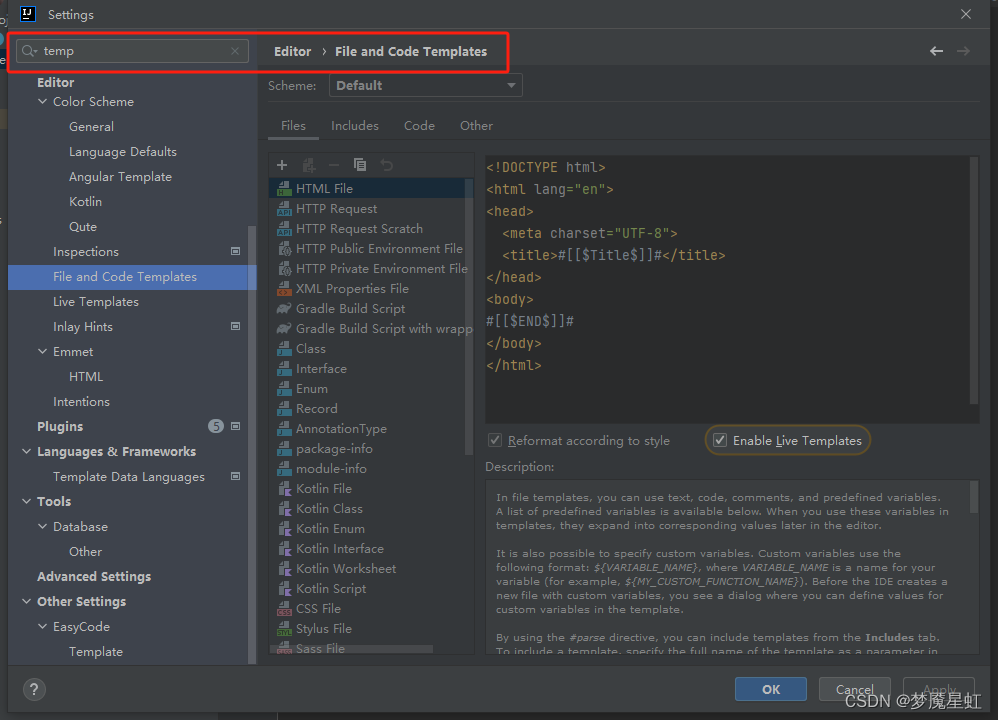Click the remove template minus icon
Screen dimensions: 998x720
[334, 166]
